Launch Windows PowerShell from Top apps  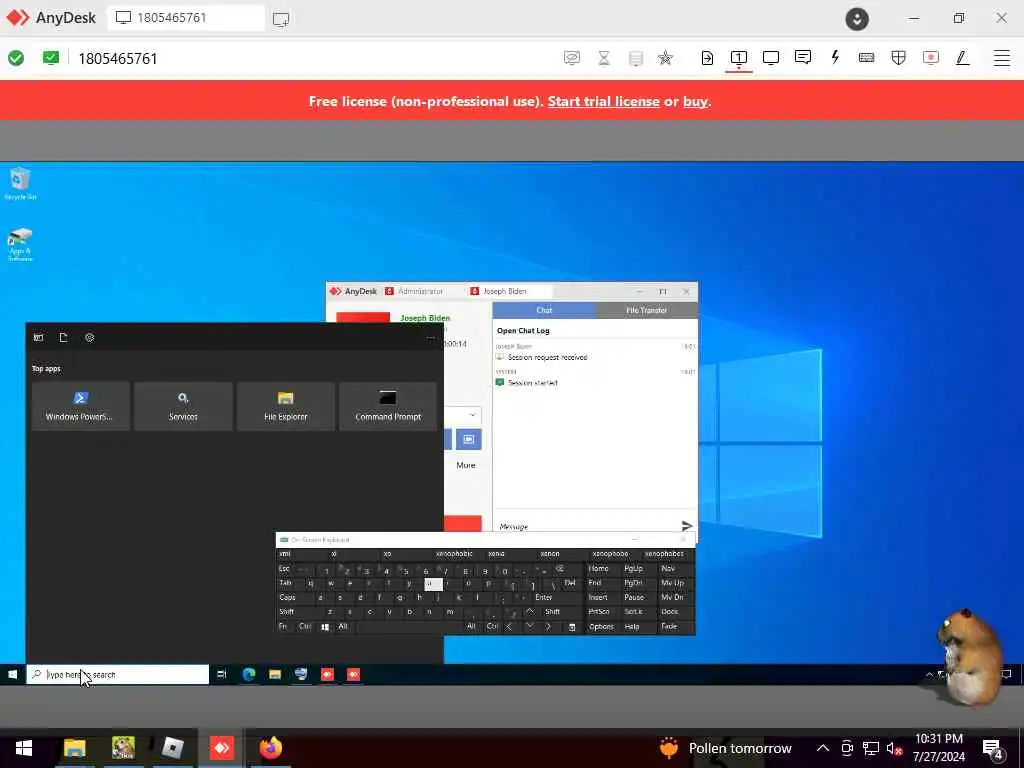[x=80, y=406]
